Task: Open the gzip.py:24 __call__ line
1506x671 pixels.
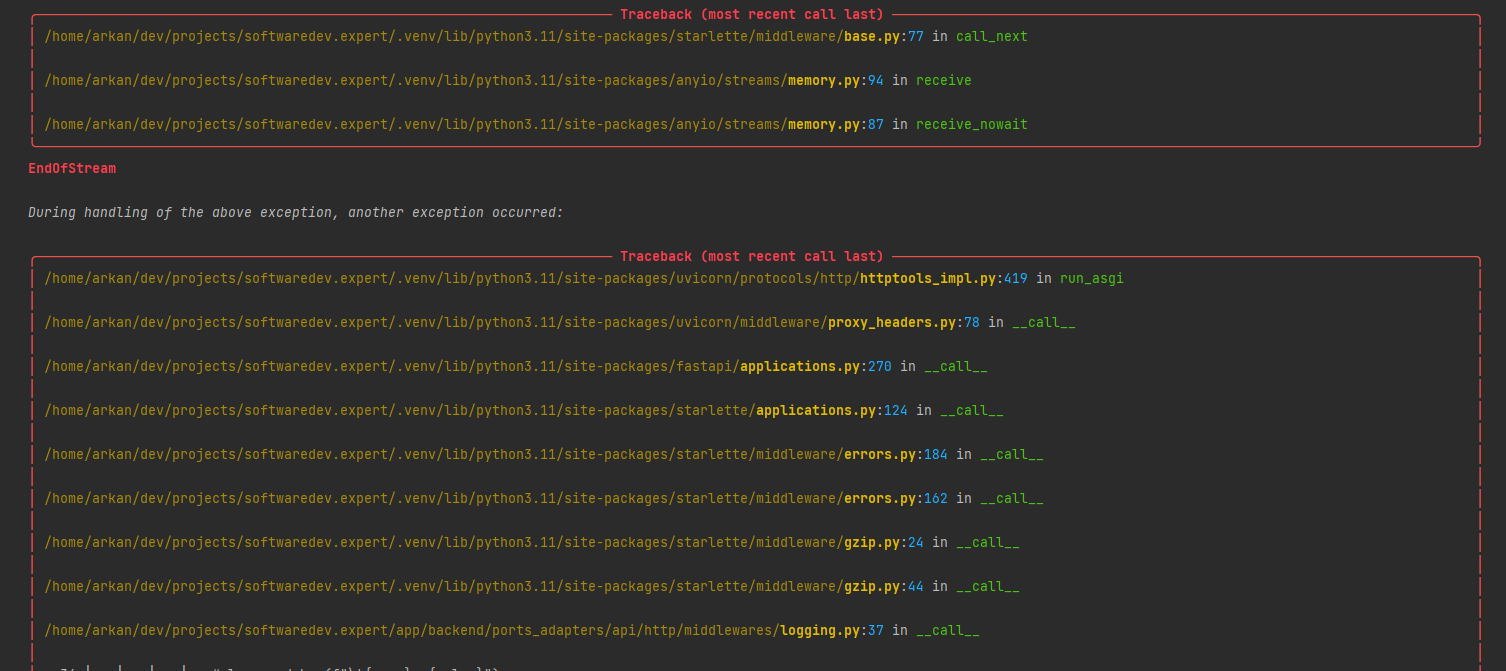Action: click(x=532, y=542)
